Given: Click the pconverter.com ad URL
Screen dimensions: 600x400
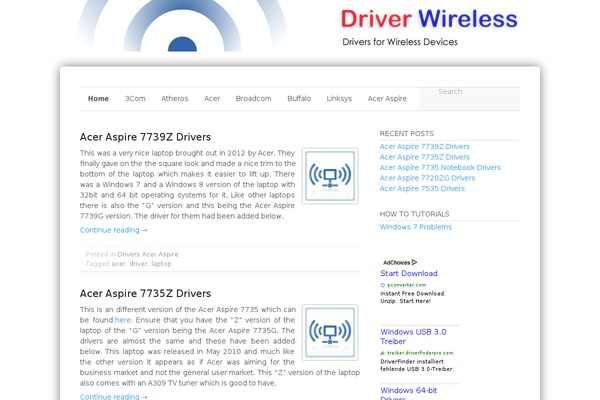Looking at the screenshot, I should (406, 285).
